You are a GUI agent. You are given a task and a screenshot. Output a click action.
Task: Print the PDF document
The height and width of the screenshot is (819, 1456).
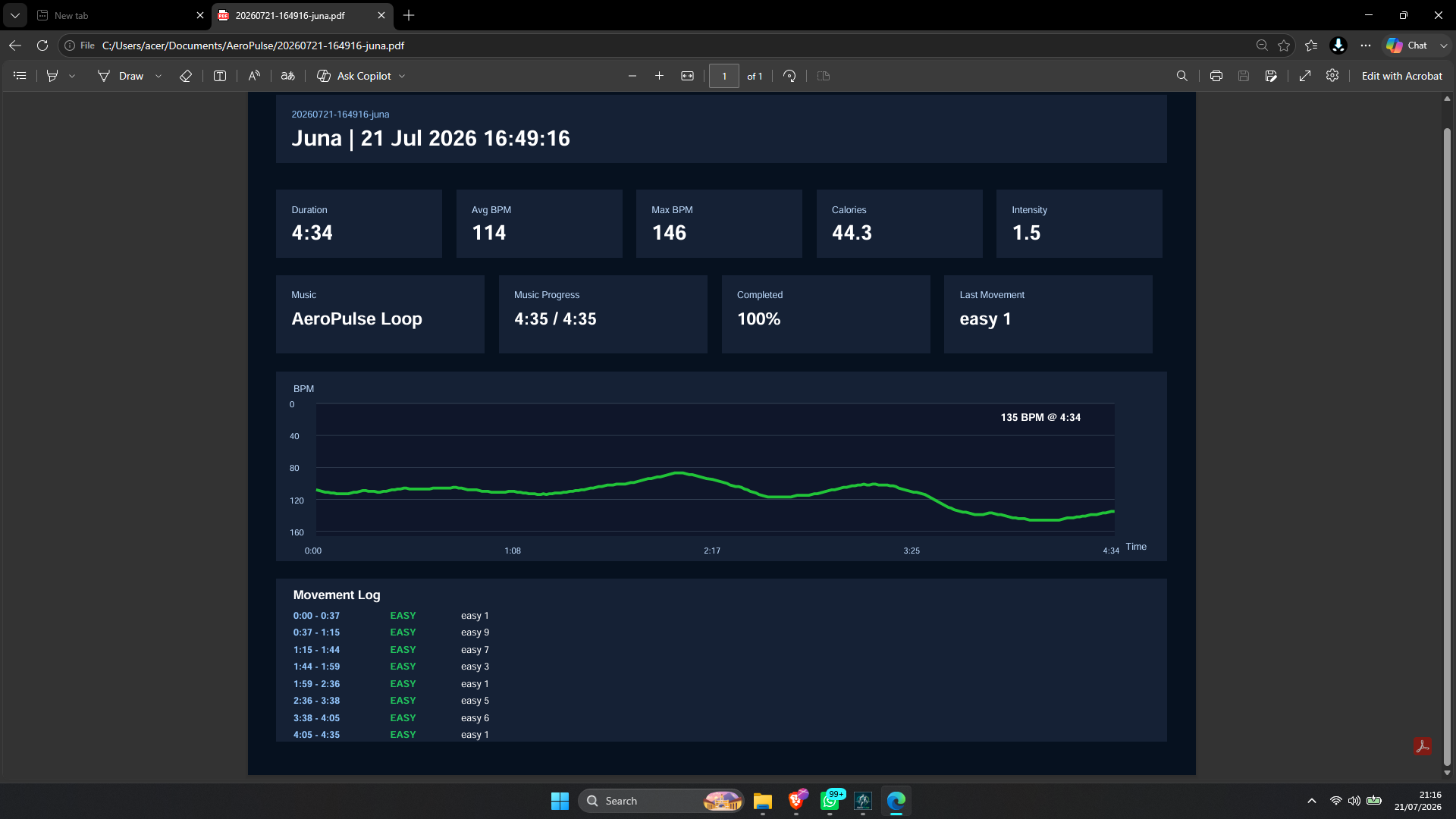coord(1216,76)
